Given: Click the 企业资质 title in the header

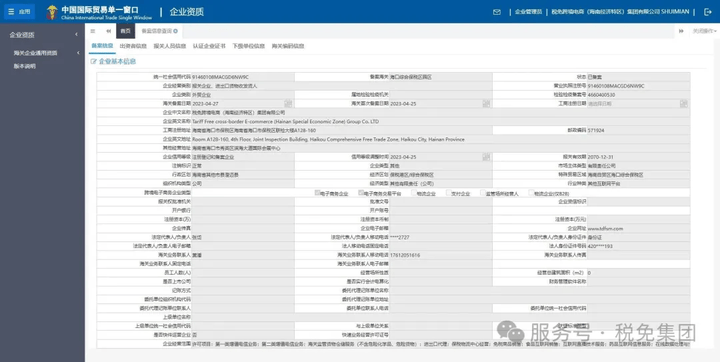Looking at the screenshot, I should [x=186, y=12].
